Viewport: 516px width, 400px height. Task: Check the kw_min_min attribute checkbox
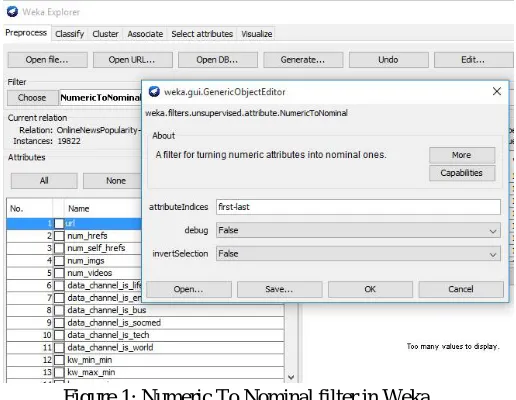(59, 360)
